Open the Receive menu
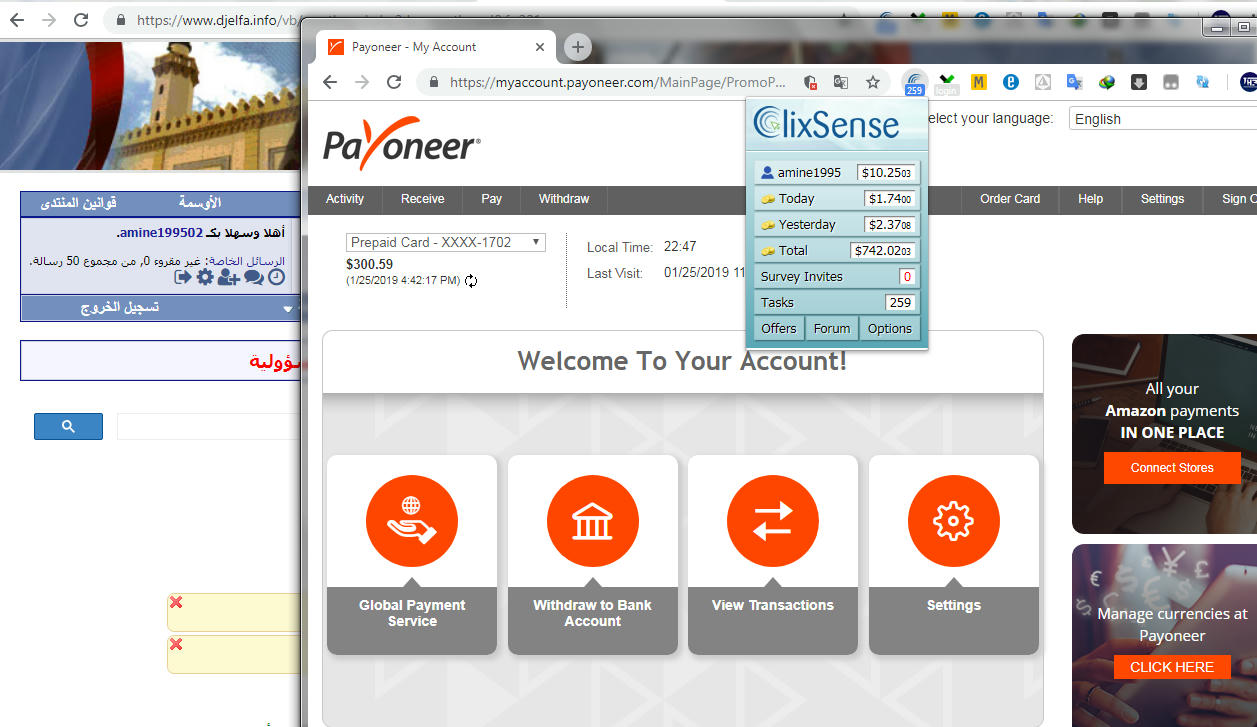The height and width of the screenshot is (727, 1257). pos(422,199)
